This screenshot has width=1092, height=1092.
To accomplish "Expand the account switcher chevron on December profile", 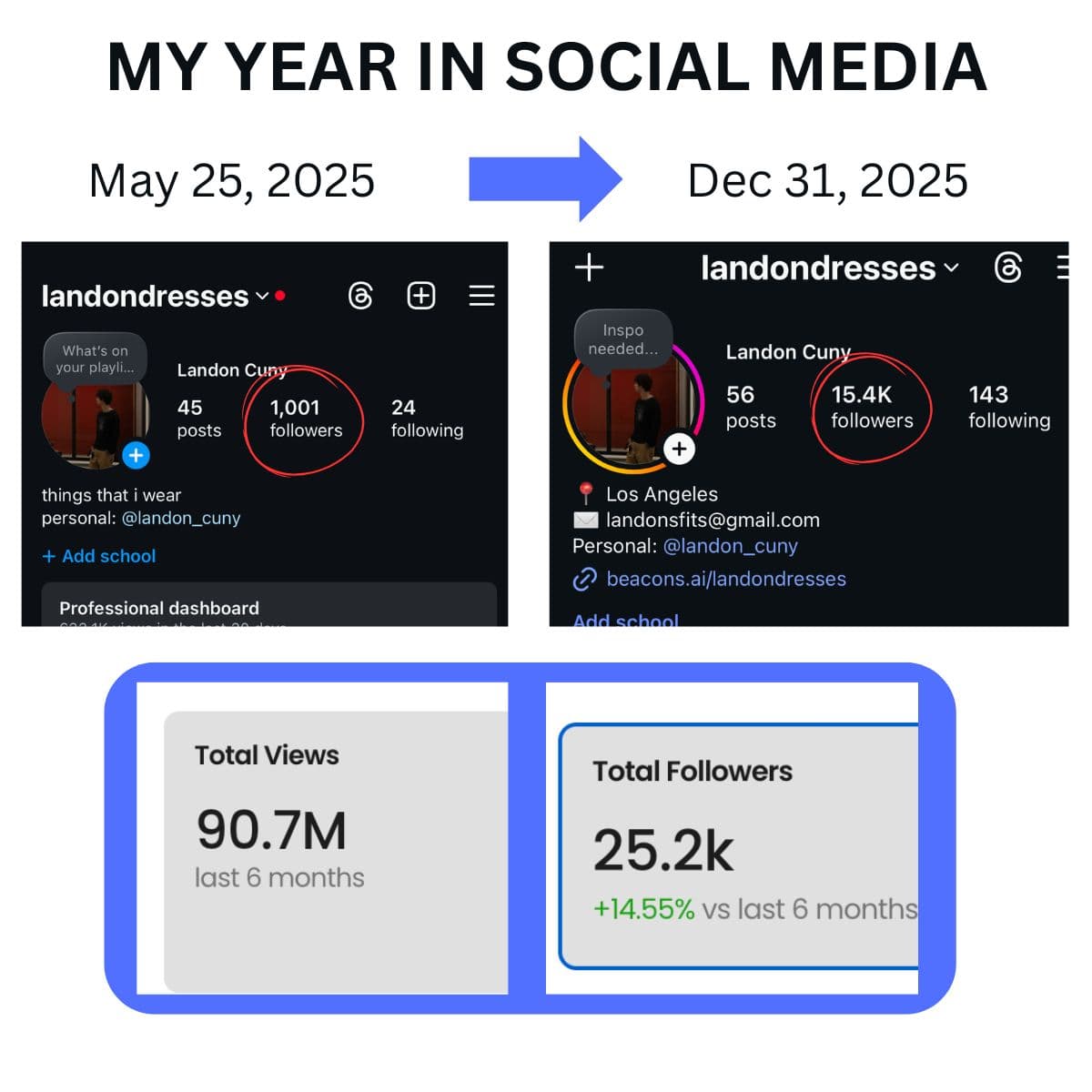I will point(952,268).
